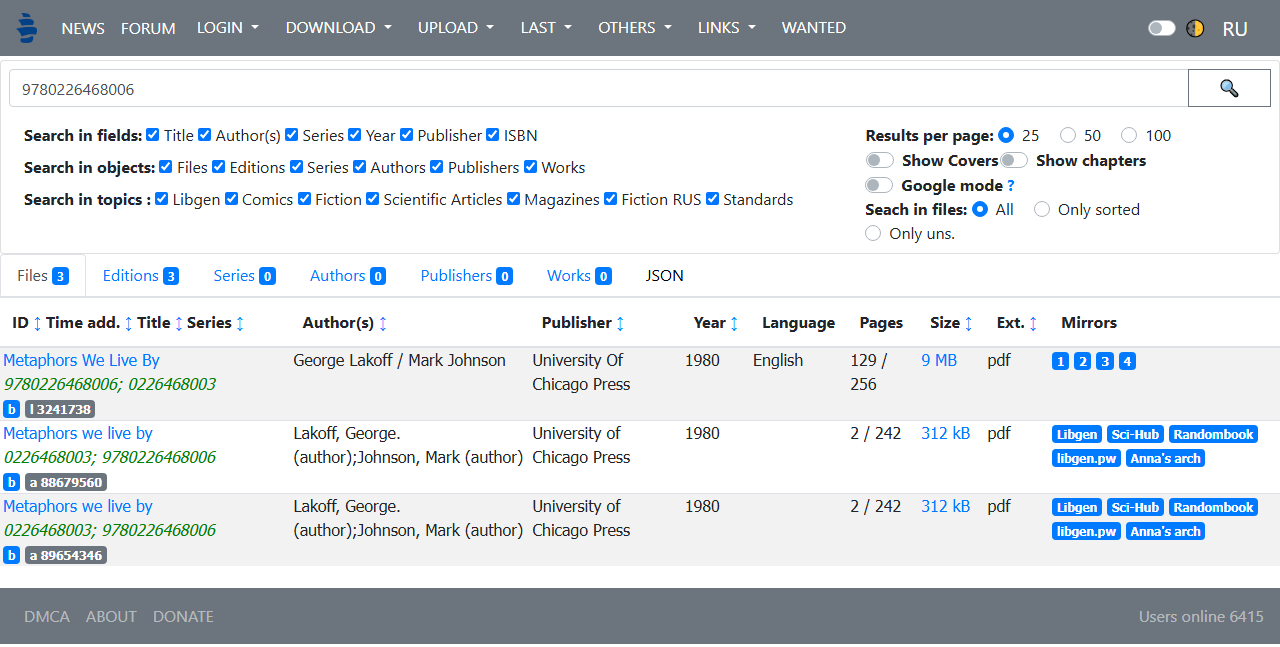Open the DOWNLOAD dropdown menu
Image resolution: width=1280 pixels, height=647 pixels.
pos(339,28)
